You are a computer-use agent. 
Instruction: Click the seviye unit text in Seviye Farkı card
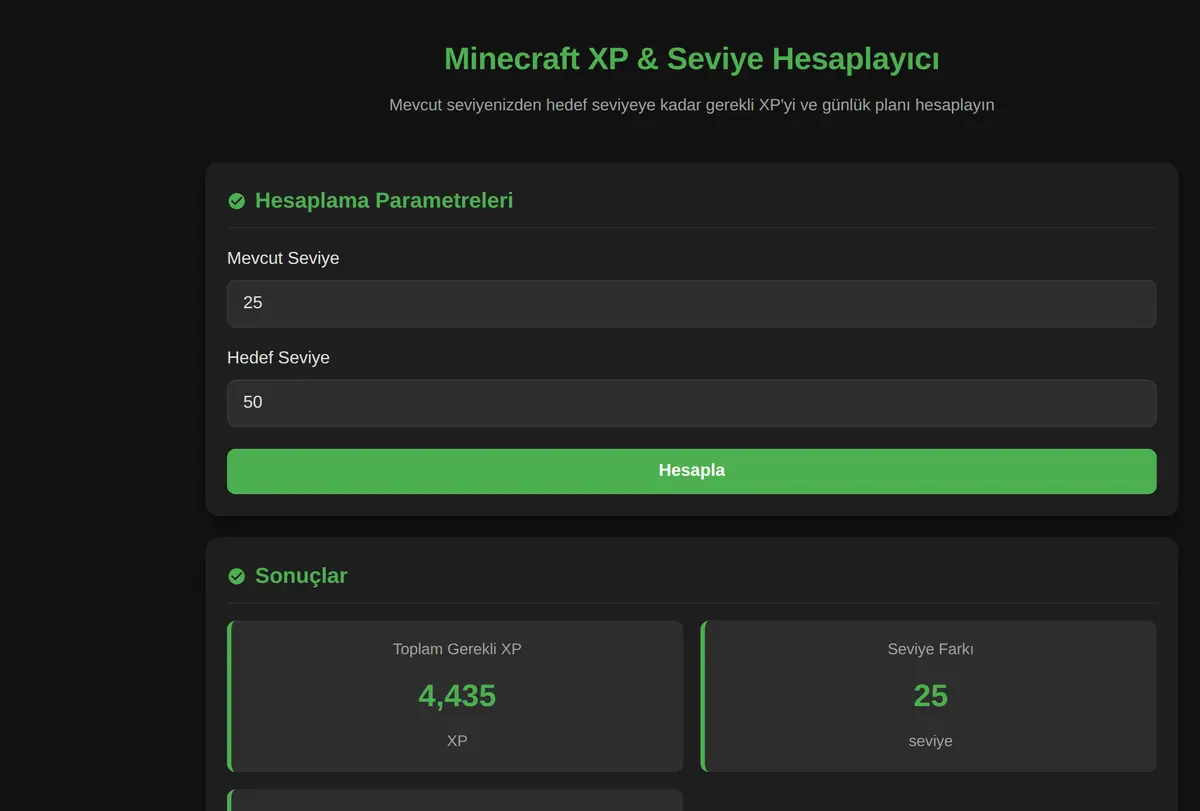click(x=930, y=741)
